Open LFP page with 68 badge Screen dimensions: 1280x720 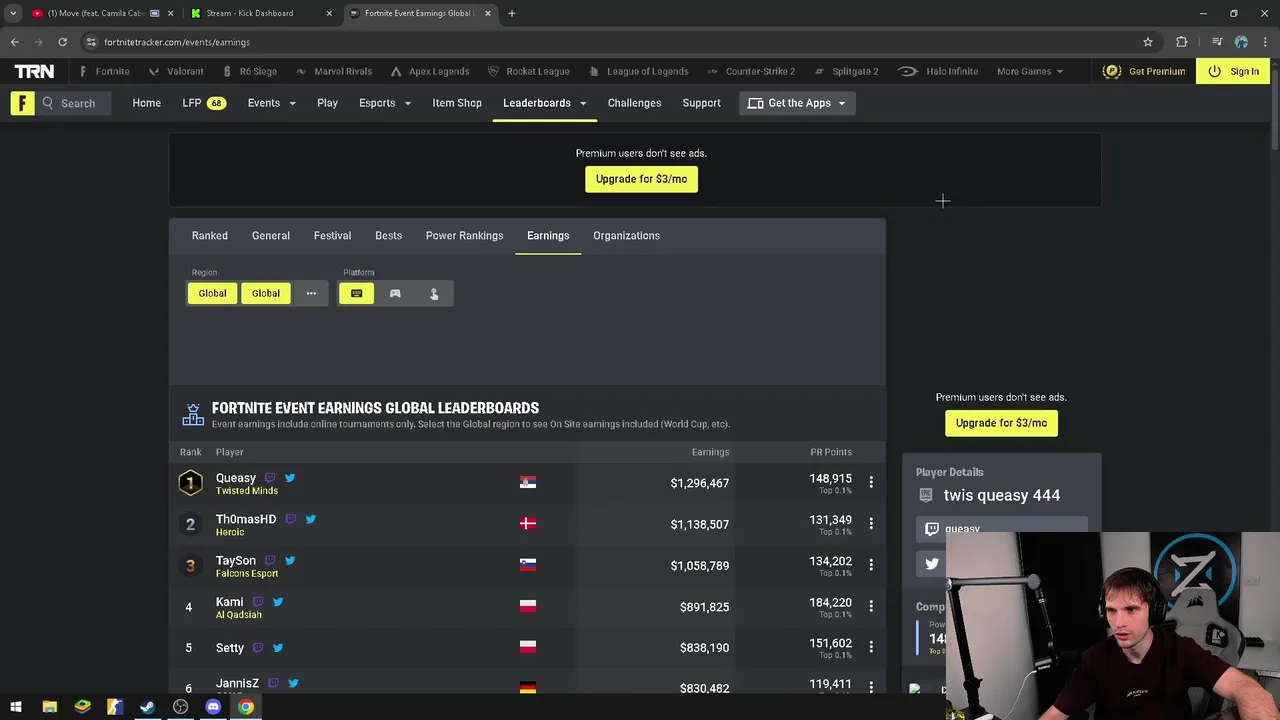click(x=203, y=103)
